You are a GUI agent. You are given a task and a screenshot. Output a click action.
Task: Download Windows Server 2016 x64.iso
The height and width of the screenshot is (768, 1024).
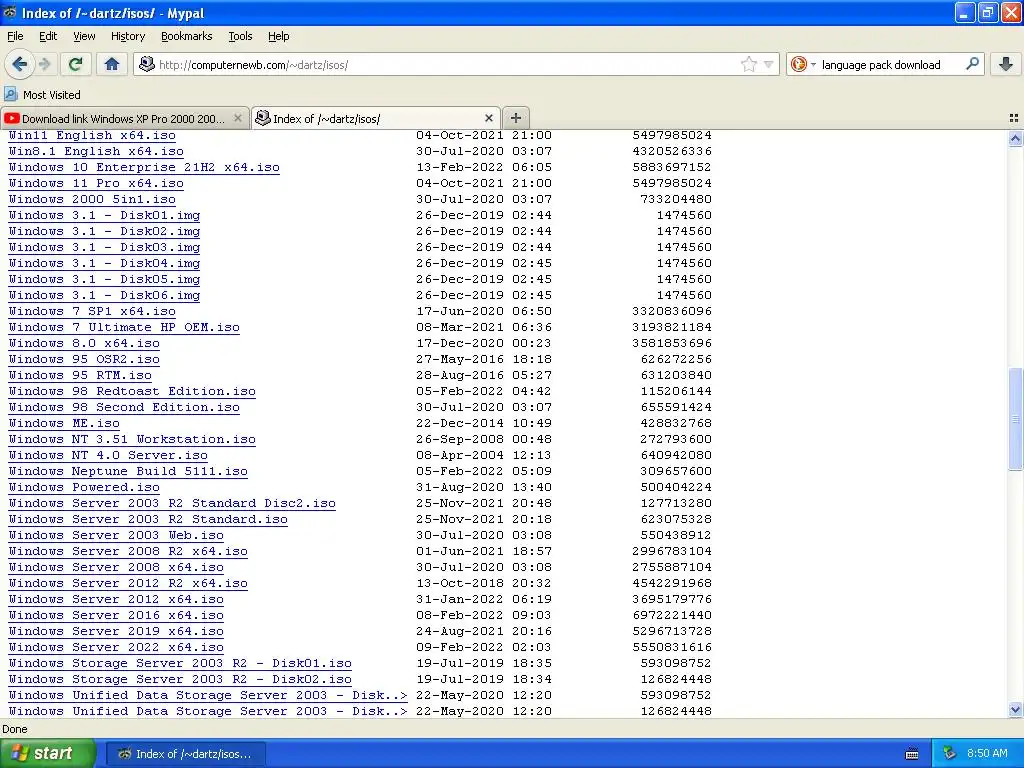116,615
